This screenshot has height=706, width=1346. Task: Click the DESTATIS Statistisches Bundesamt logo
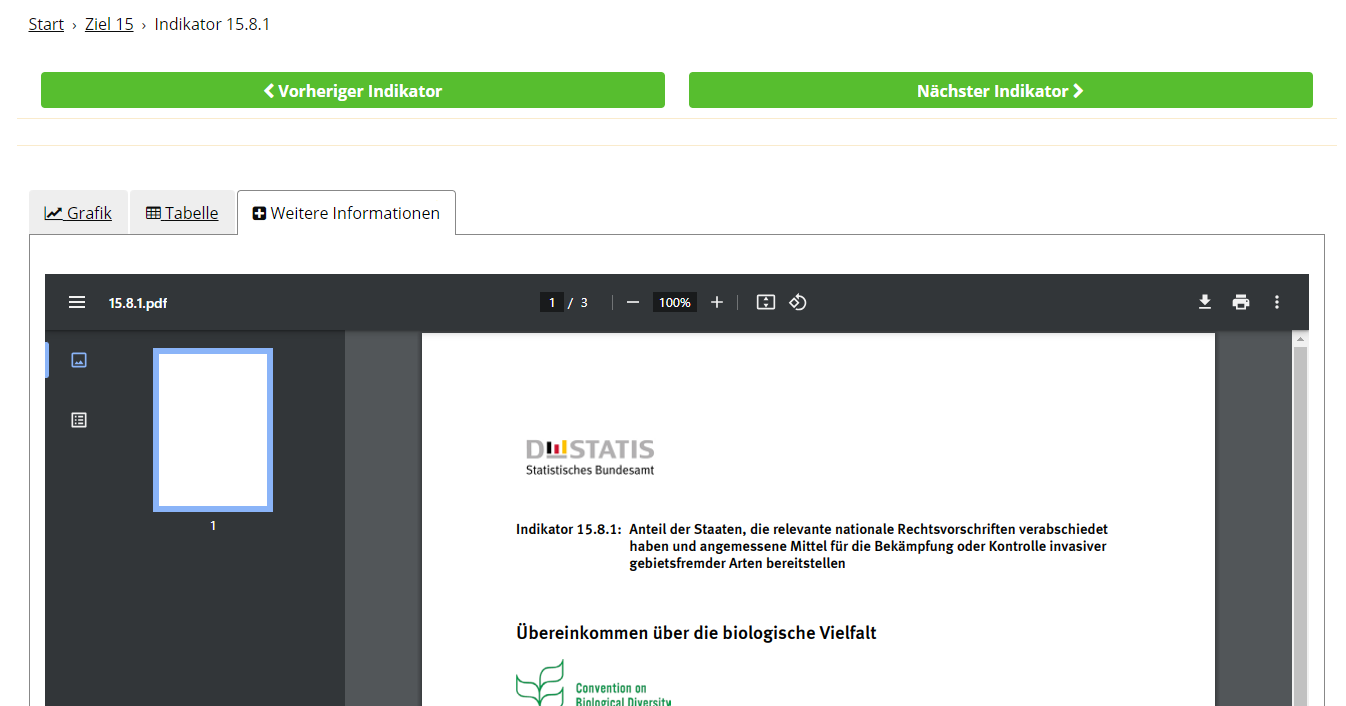point(590,457)
